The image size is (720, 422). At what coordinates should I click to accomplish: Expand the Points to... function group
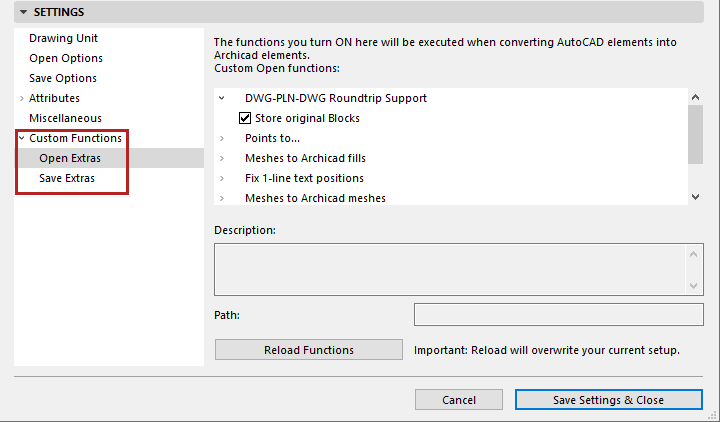pyautogui.click(x=221, y=138)
